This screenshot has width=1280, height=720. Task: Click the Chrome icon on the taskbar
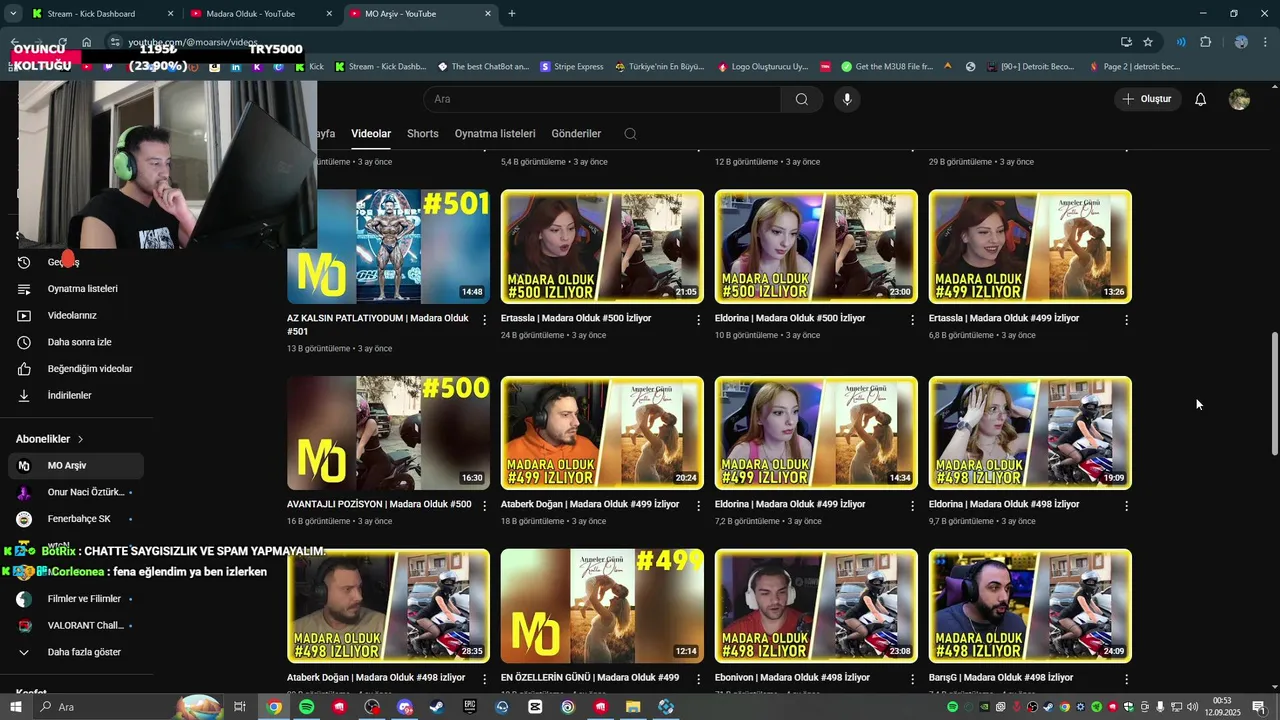pos(274,707)
